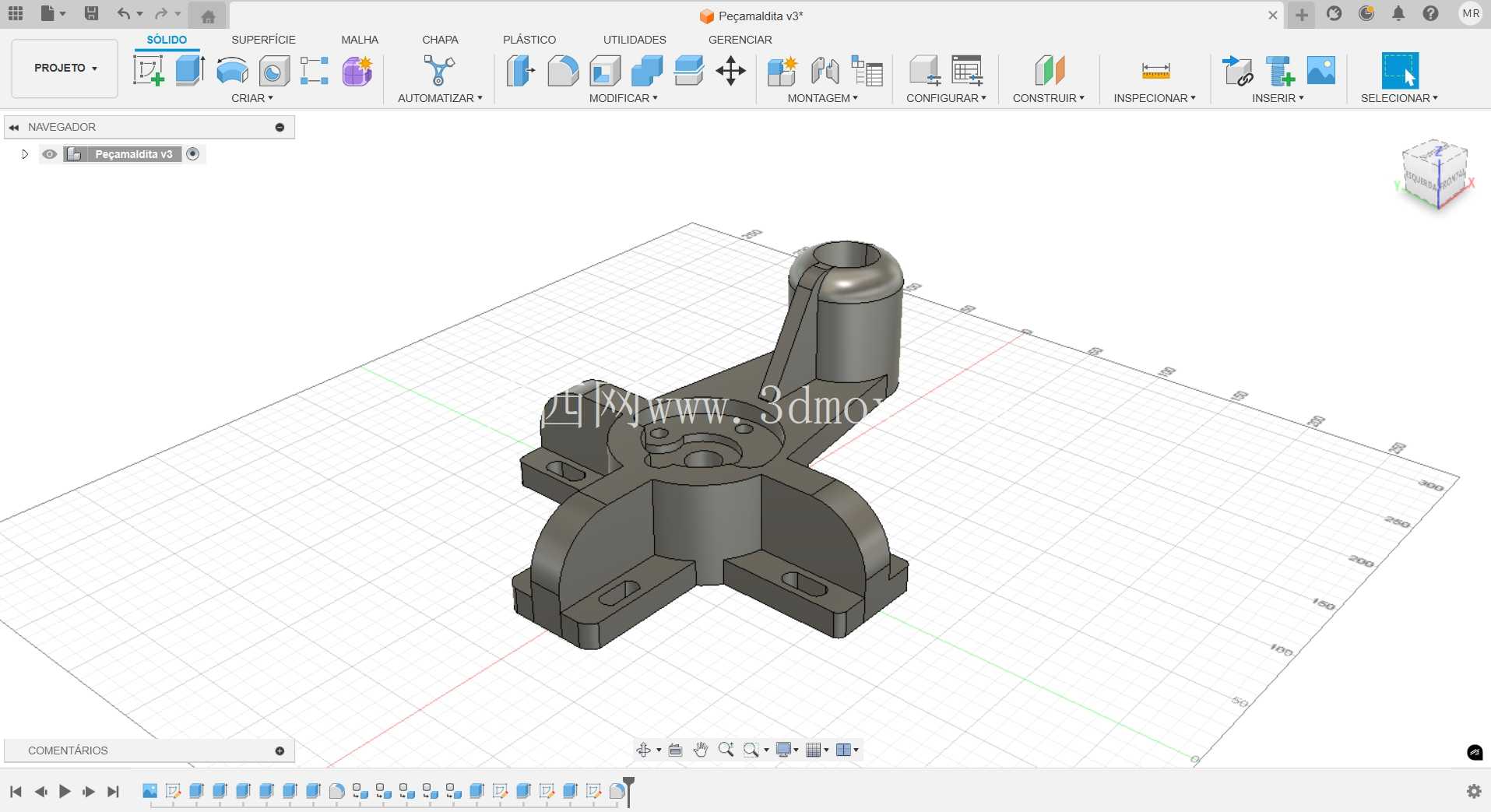1491x812 pixels.
Task: Click the Save file button
Action: 91,13
